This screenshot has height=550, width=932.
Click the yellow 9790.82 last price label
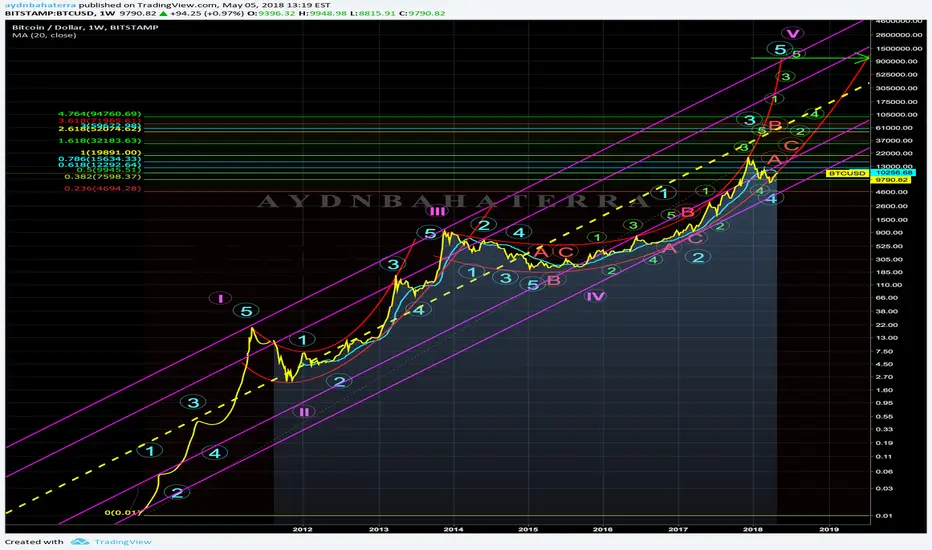tap(890, 180)
